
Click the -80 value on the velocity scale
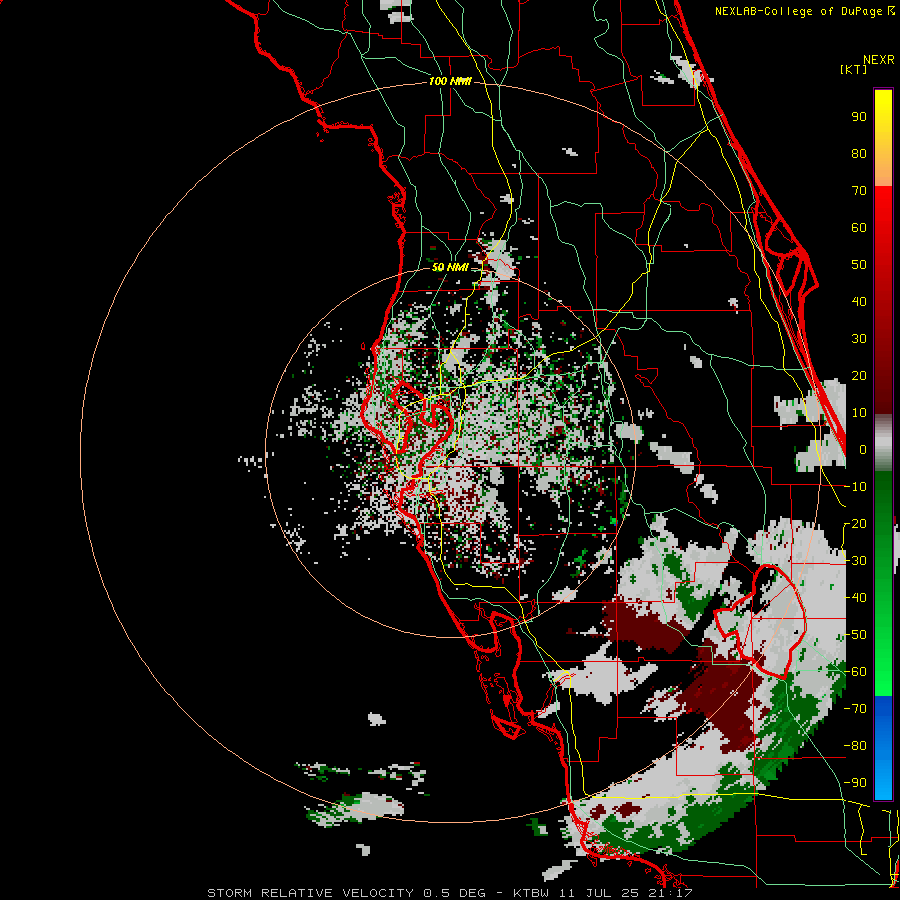pyautogui.click(x=855, y=746)
